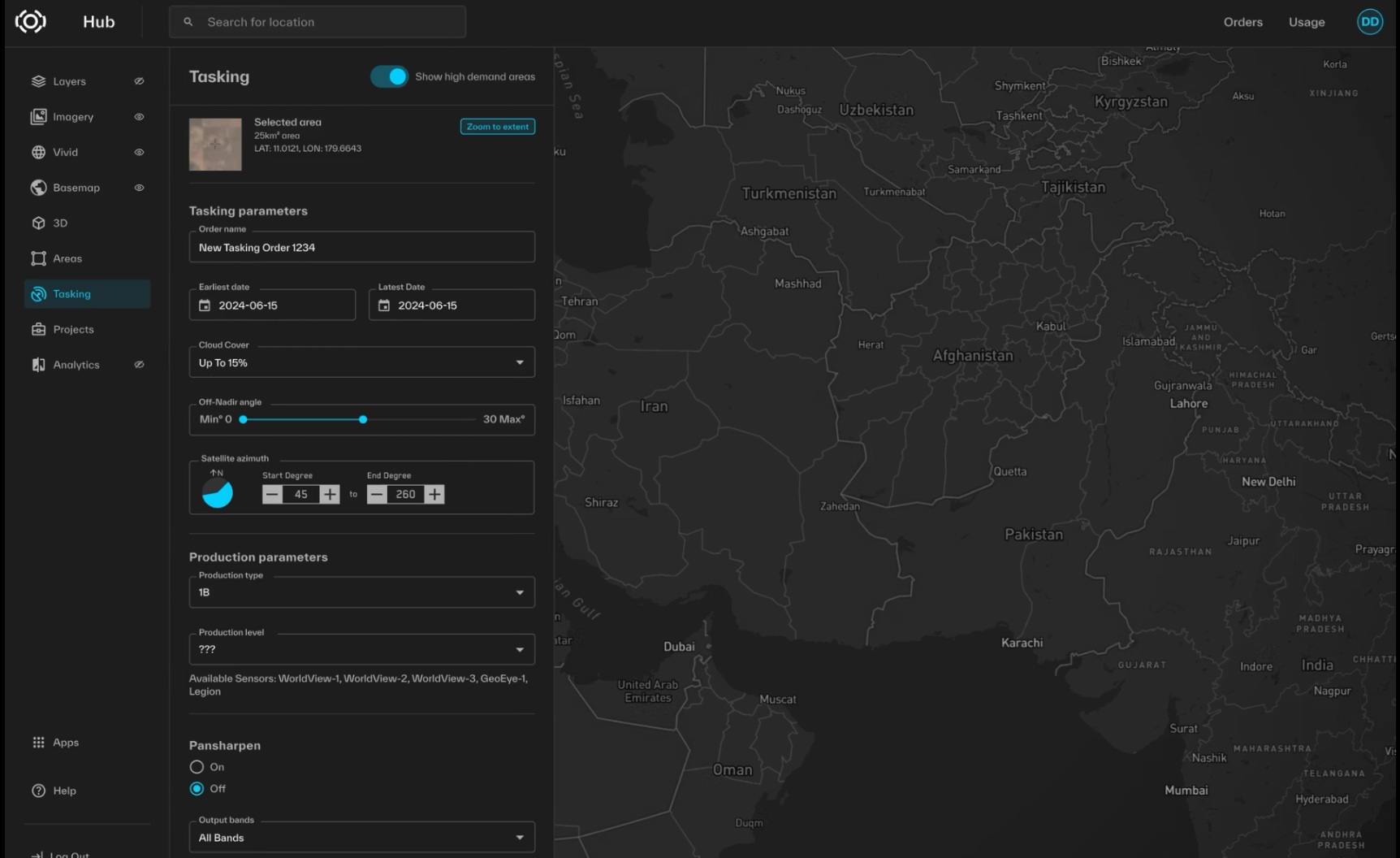Toggle Imagery layer visibility eye
Viewport: 1400px width, 858px height.
[139, 117]
